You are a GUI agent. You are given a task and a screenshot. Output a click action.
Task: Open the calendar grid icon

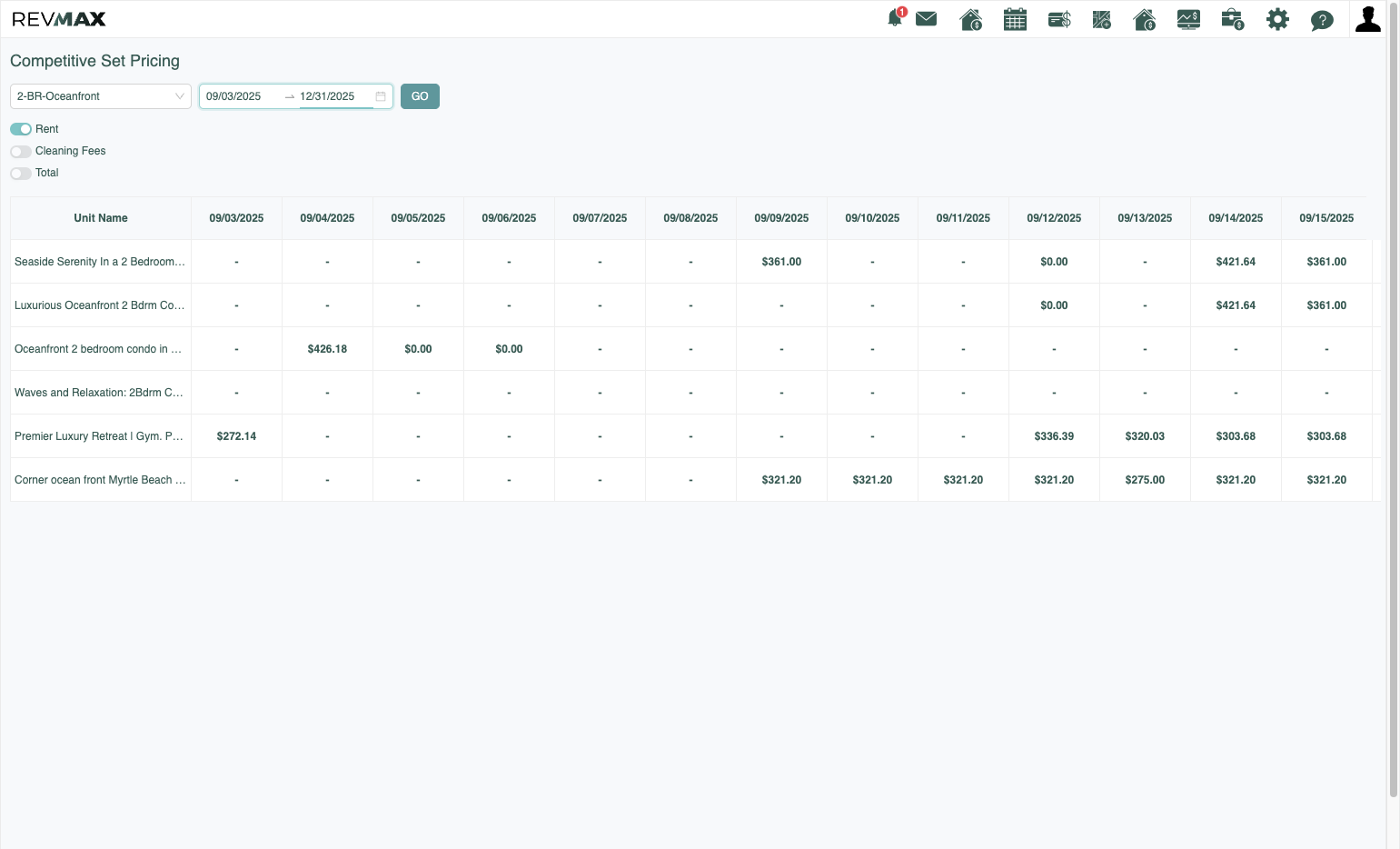point(1015,19)
